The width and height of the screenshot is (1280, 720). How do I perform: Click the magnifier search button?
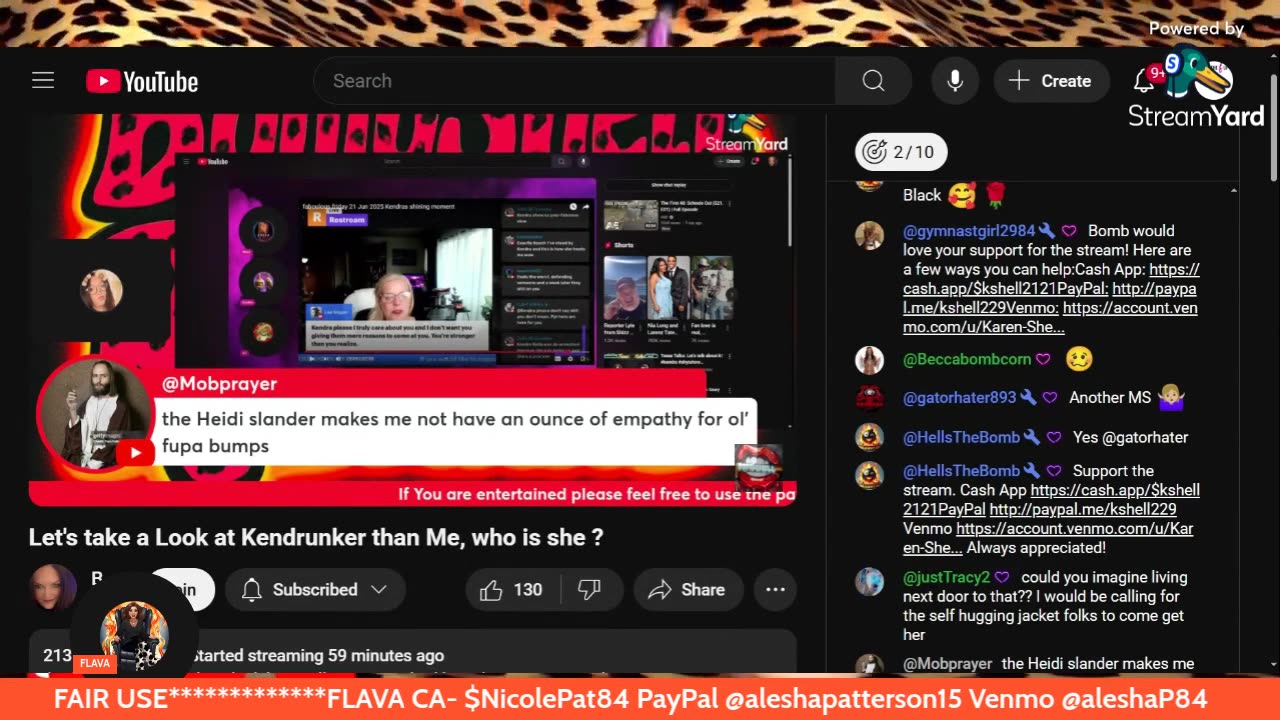coord(874,81)
